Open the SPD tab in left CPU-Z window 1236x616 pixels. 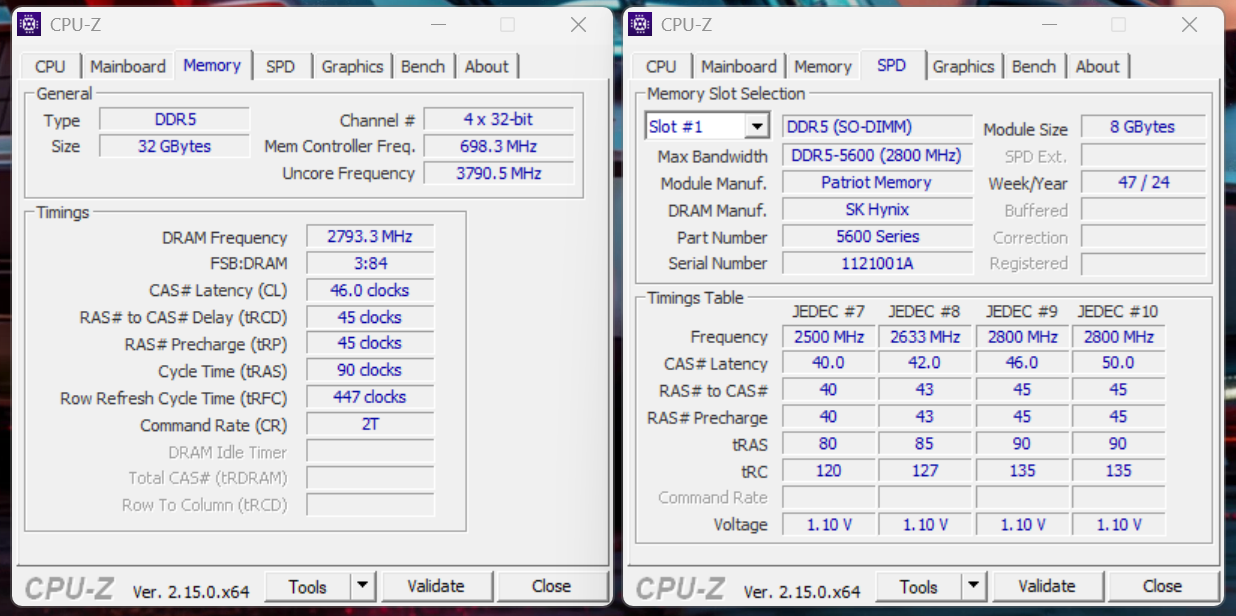pos(281,67)
